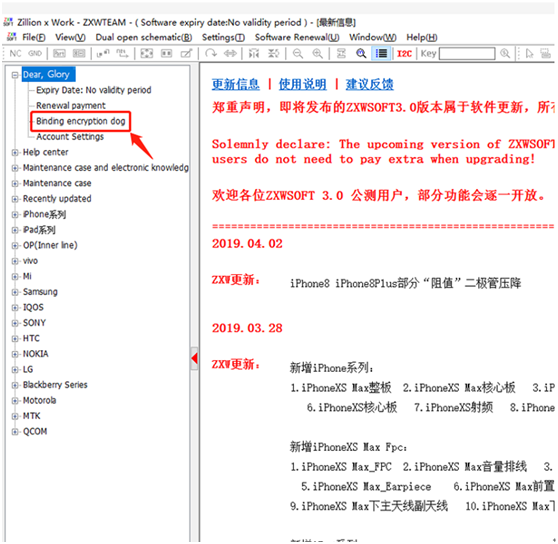Image resolution: width=558 pixels, height=544 pixels.
Task: Select Binding encryption dog
Action: (80, 121)
